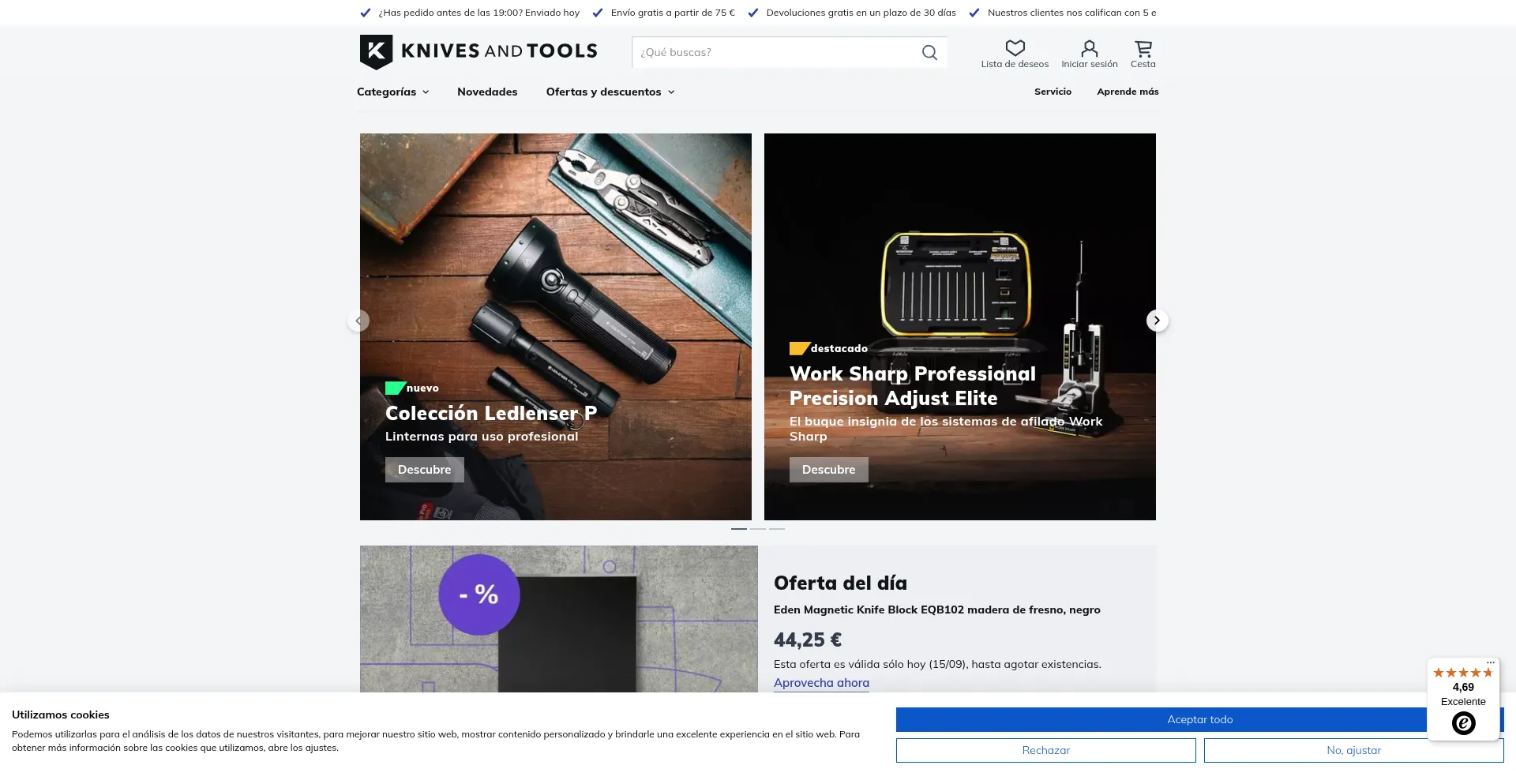Click the green nuevo tag

[411, 388]
